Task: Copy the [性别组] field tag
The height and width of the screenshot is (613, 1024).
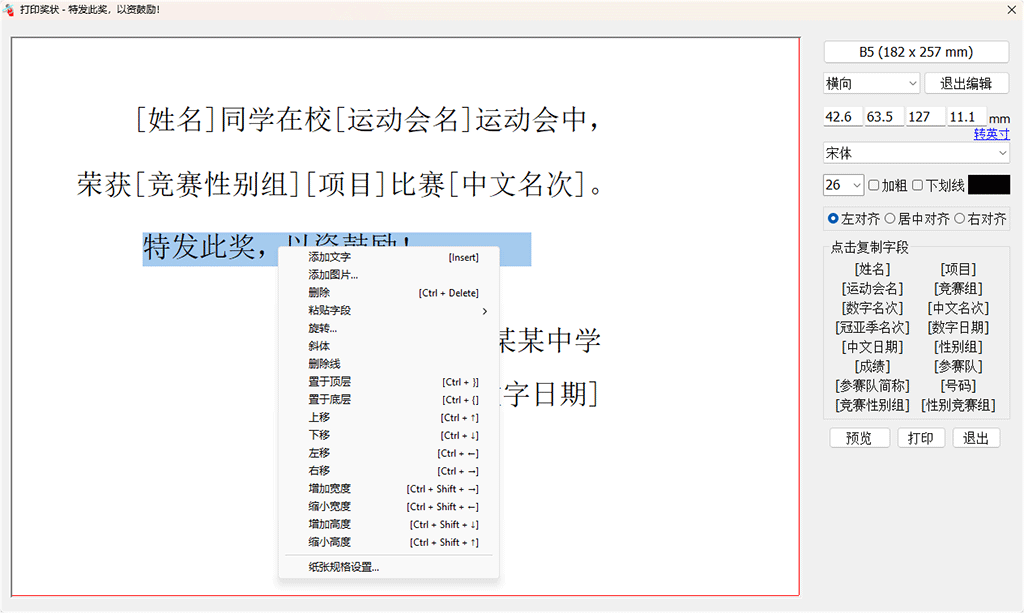Action: point(958,347)
